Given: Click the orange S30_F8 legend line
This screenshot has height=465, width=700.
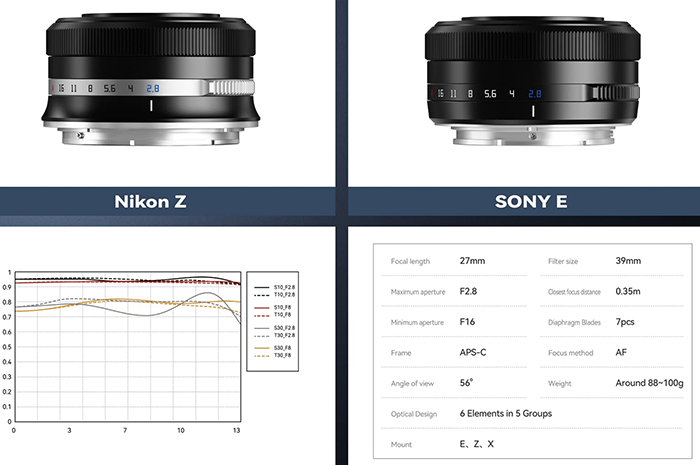Looking at the screenshot, I should [x=262, y=348].
